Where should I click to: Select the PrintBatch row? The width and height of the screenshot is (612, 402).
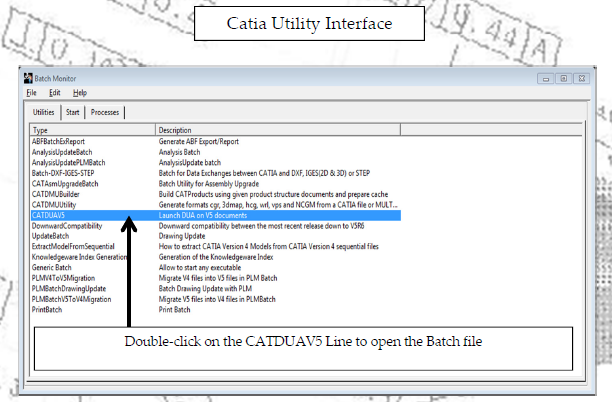click(215, 310)
